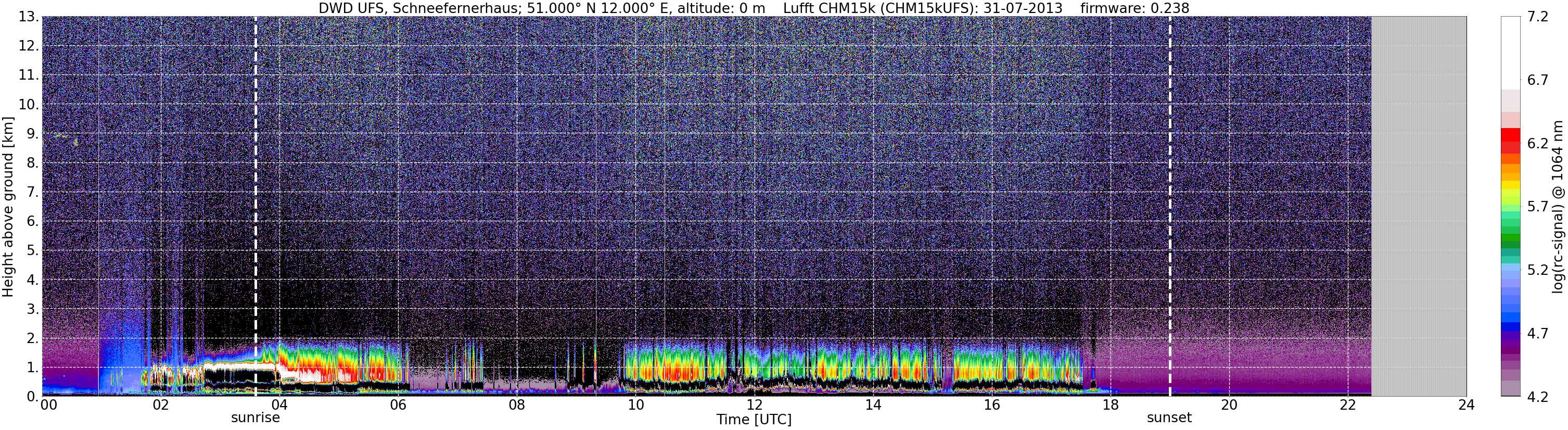Click the "02" time axis tick label
Screen dimensions: 1568x430
(160, 405)
